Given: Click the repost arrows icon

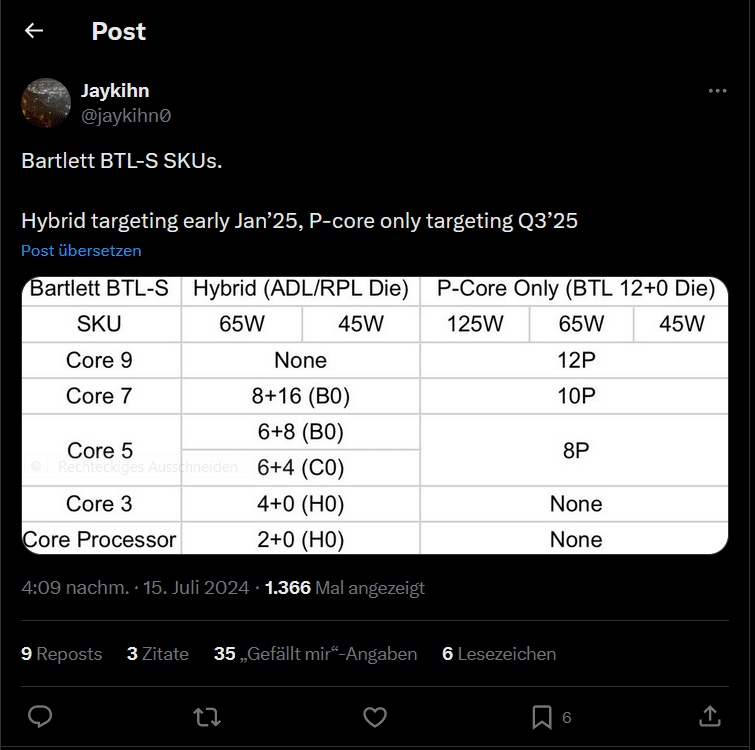Looking at the screenshot, I should click(x=207, y=716).
